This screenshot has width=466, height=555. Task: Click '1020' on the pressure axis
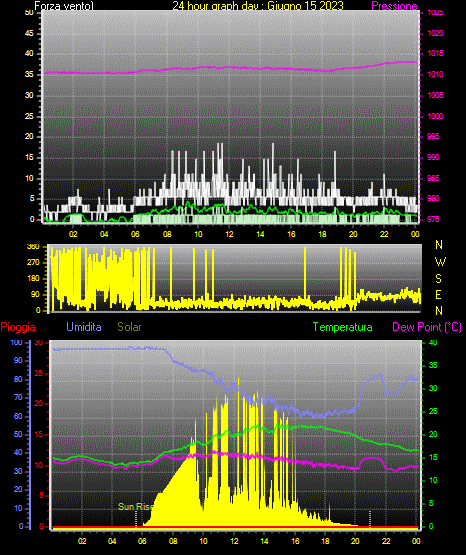pyautogui.click(x=436, y=33)
